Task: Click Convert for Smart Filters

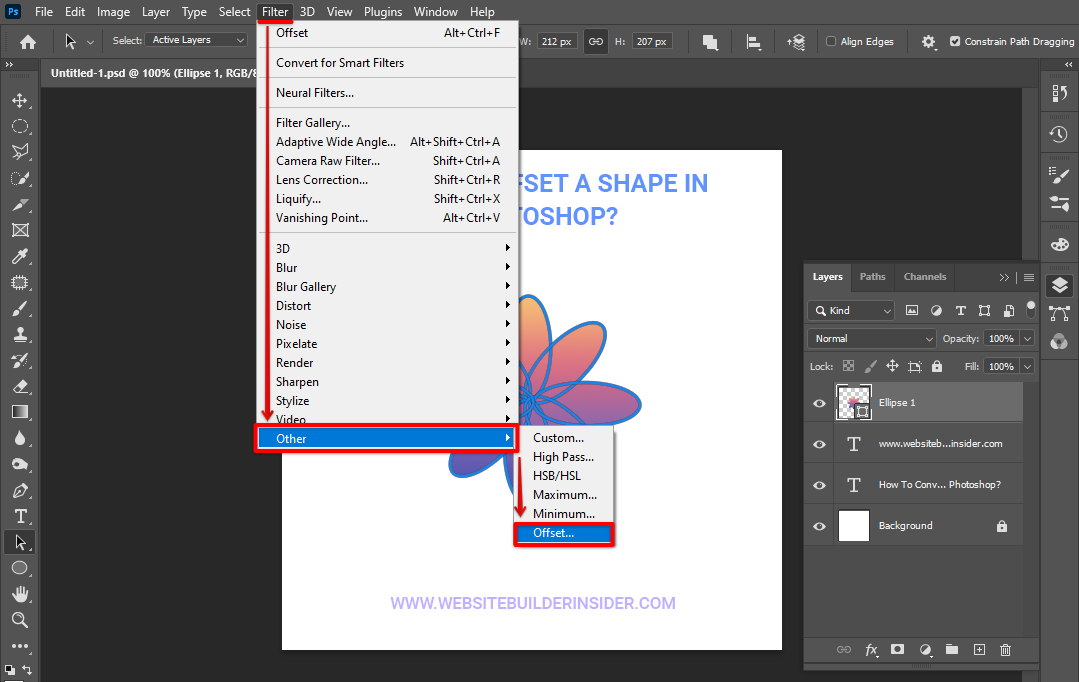Action: 340,63
